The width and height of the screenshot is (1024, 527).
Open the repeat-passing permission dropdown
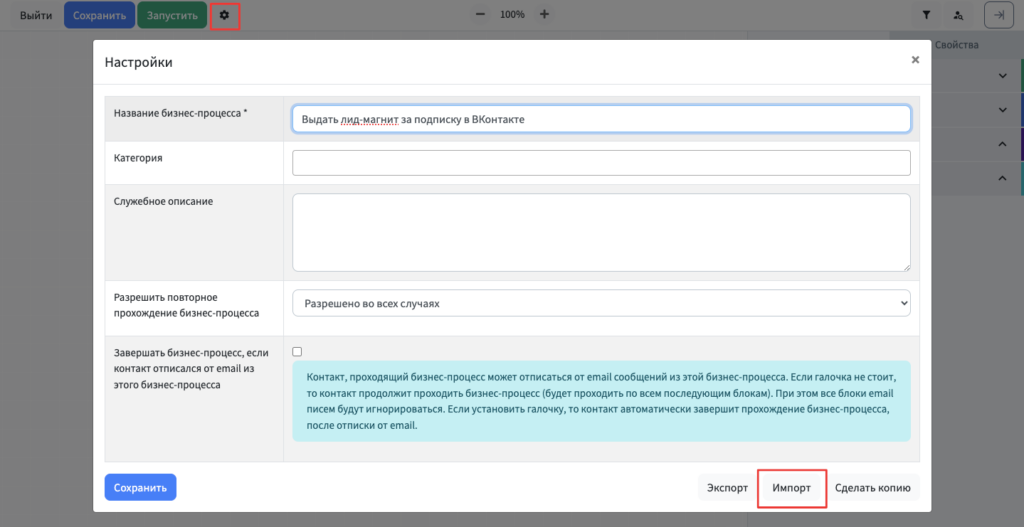point(601,302)
